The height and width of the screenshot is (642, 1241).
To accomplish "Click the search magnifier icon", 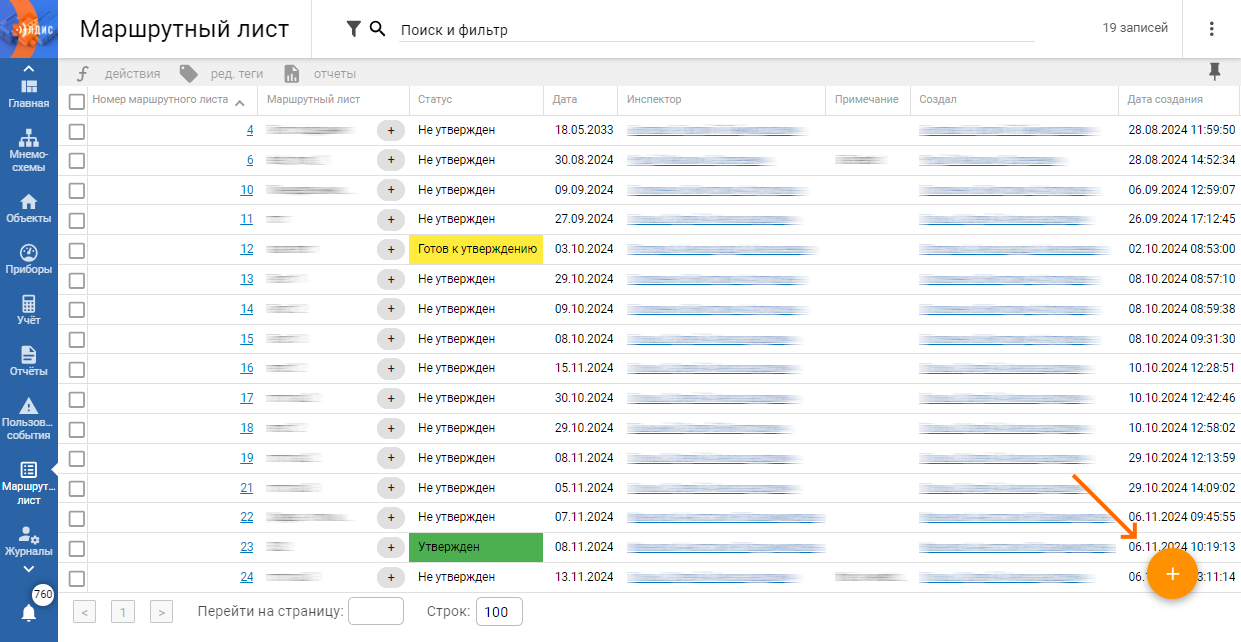I will [377, 29].
